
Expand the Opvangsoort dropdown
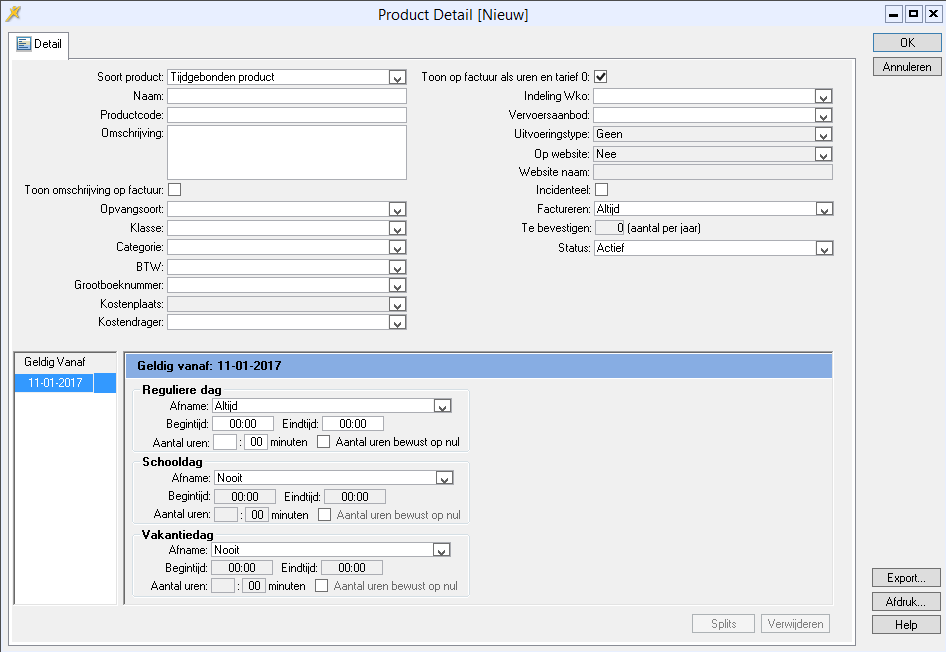397,210
